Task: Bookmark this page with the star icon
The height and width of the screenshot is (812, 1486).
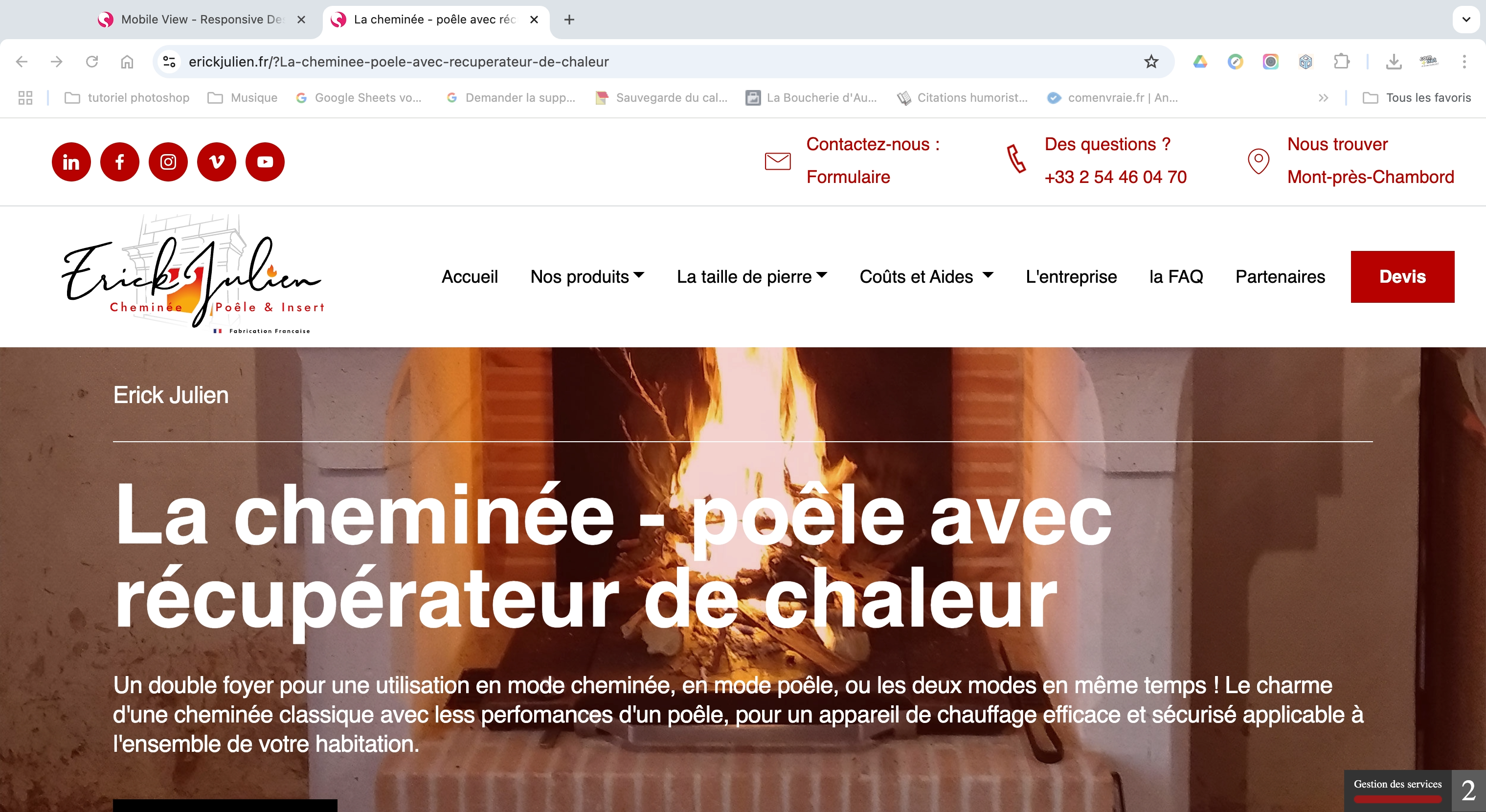Action: 1151,62
